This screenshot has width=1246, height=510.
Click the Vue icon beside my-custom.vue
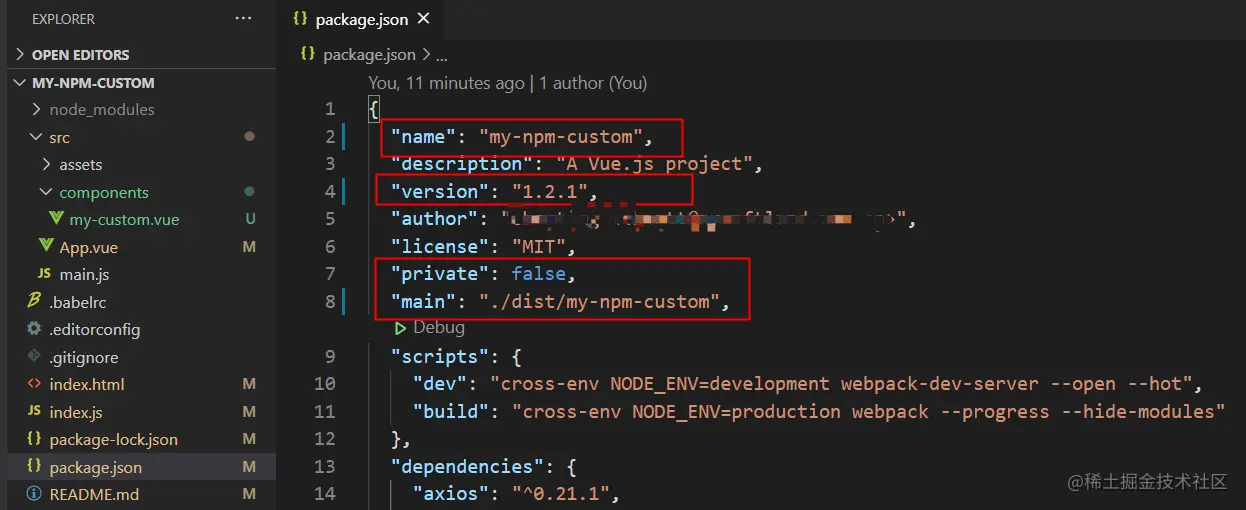point(55,219)
